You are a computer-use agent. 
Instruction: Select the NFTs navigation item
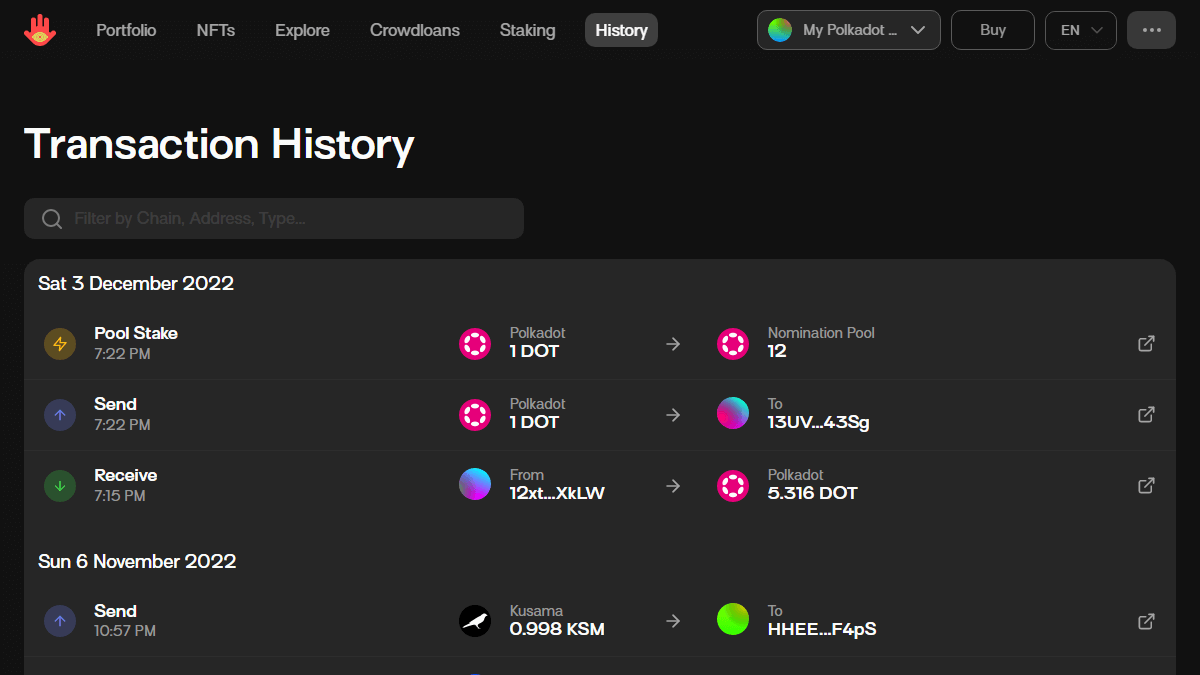coord(216,30)
